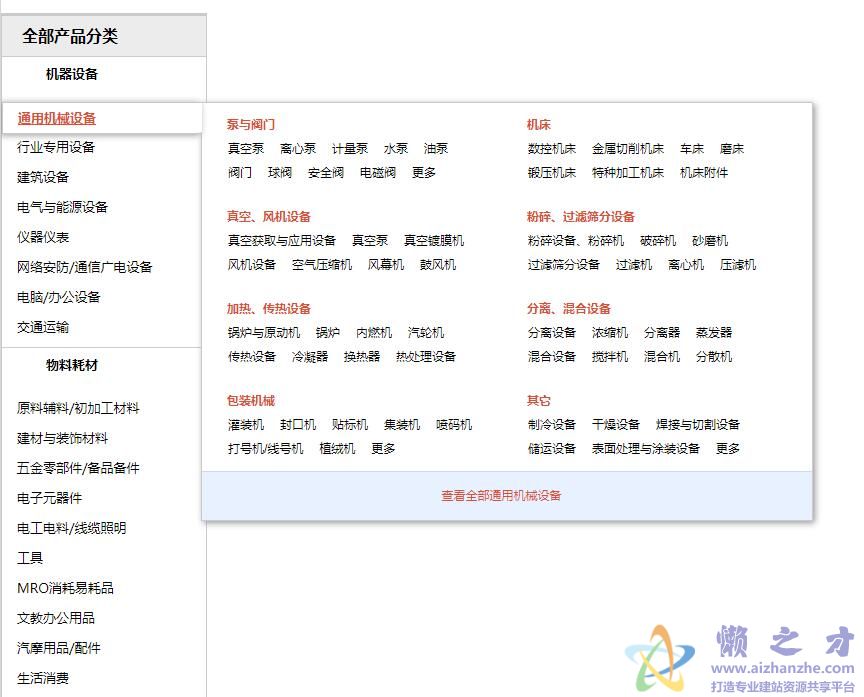Open 粉碎、过滤筛分设备 heading link
864x697 pixels.
[x=580, y=217]
